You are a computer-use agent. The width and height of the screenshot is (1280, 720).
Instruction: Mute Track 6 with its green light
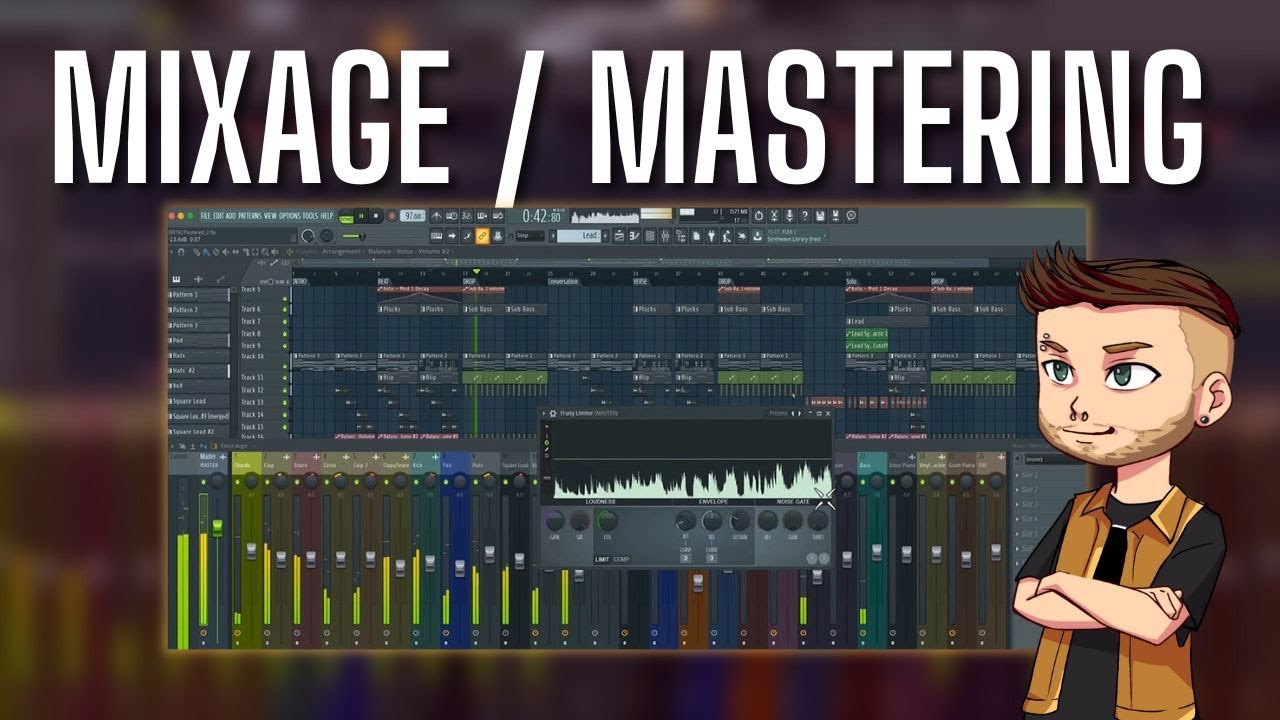click(x=285, y=309)
